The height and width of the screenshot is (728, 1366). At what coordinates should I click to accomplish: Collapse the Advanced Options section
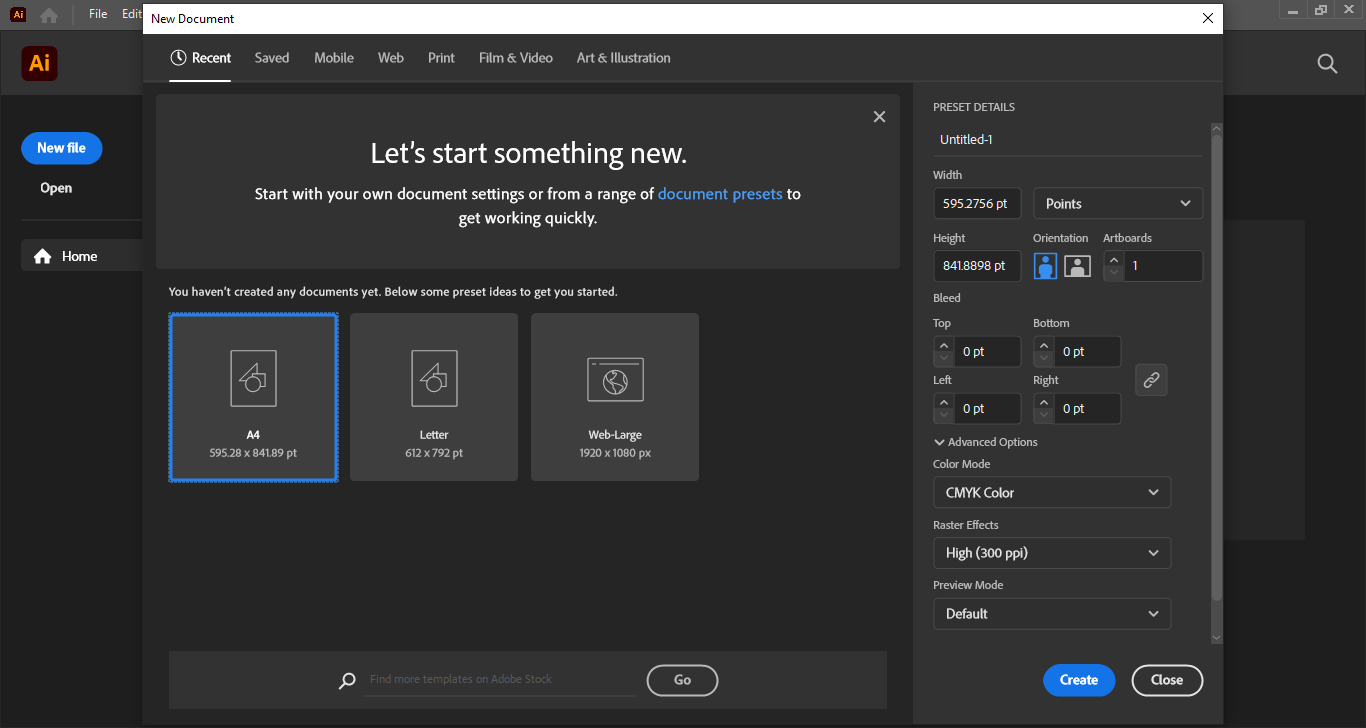986,442
